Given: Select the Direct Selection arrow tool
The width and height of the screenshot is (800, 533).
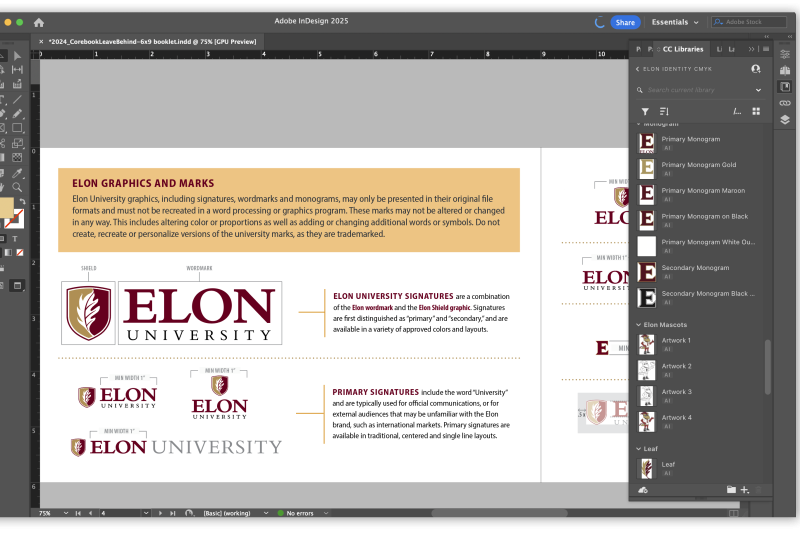Looking at the screenshot, I should tap(17, 56).
